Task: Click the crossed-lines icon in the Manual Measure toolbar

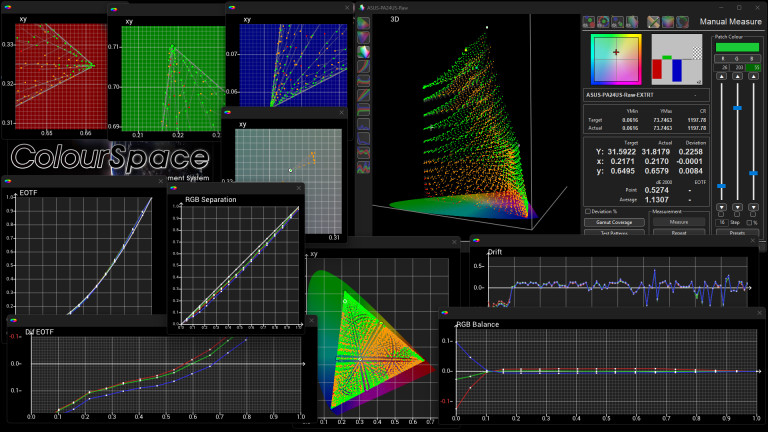Action: click(654, 21)
